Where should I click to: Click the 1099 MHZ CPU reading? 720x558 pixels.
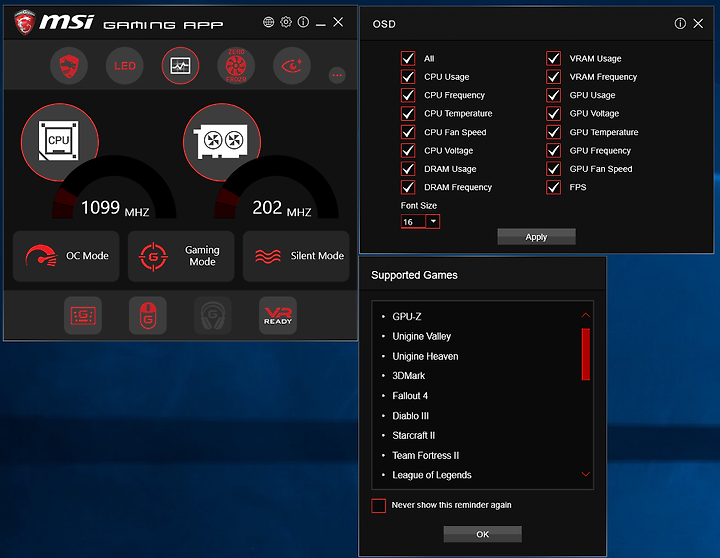(115, 208)
